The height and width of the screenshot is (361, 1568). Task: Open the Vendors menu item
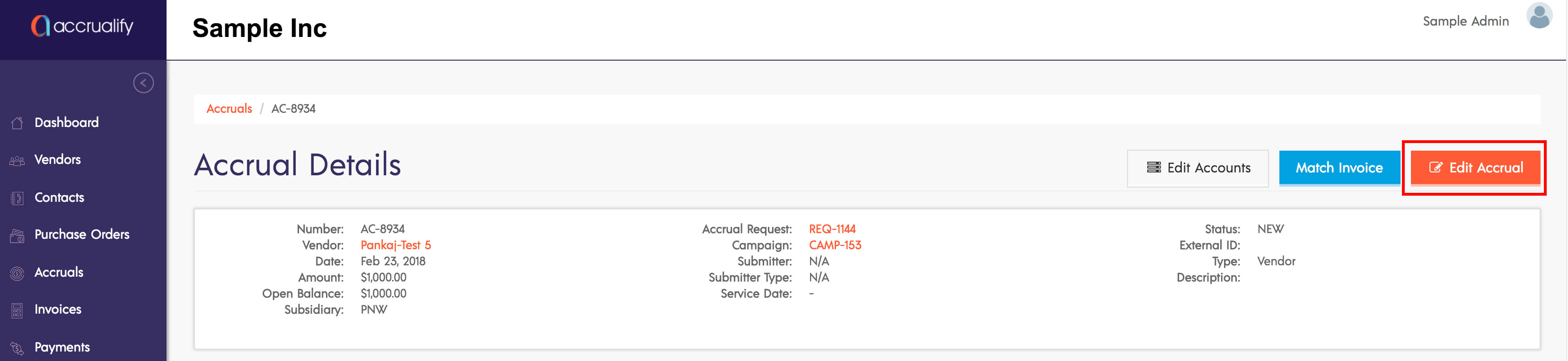pos(57,160)
